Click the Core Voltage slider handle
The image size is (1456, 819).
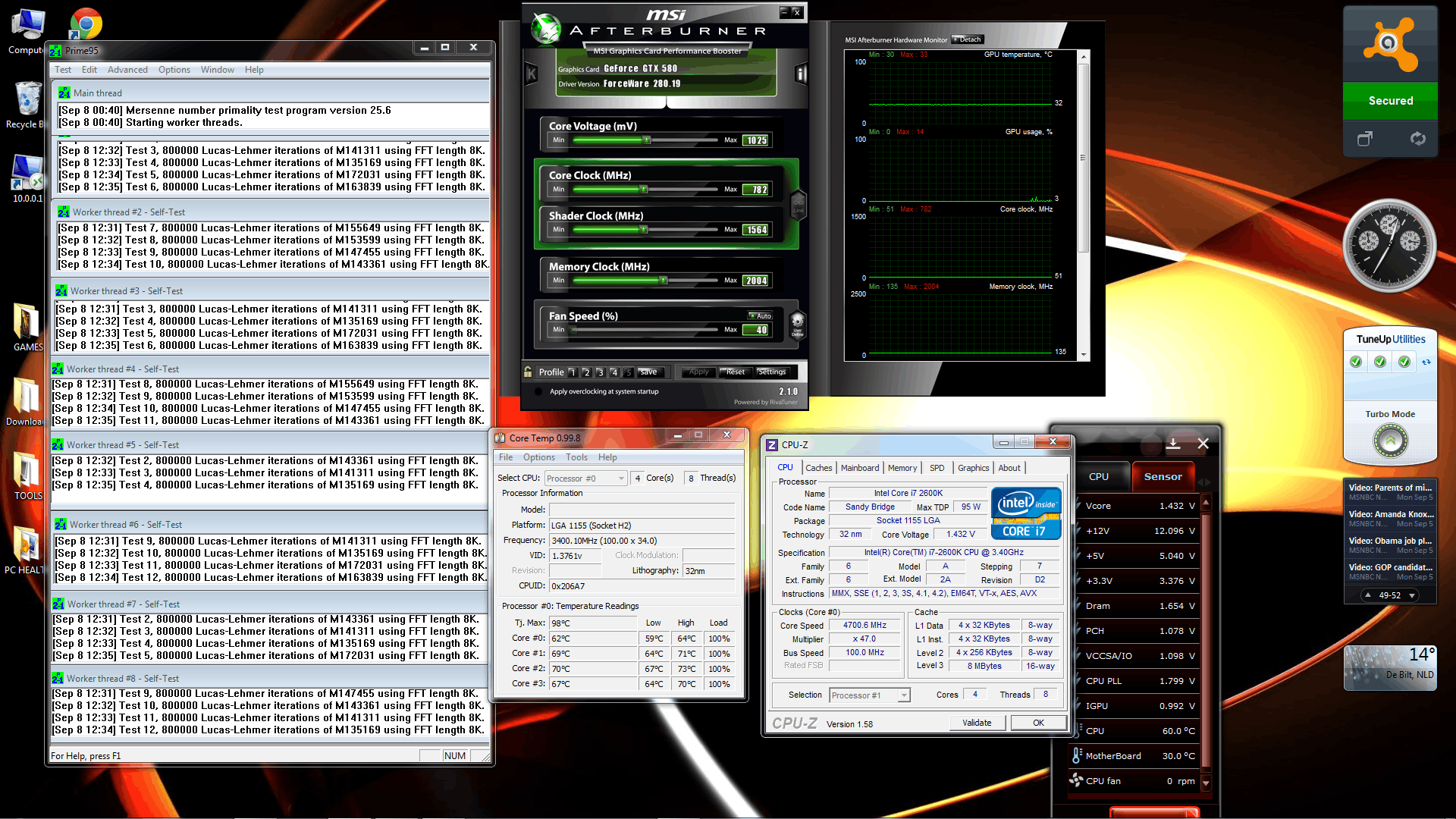point(647,140)
